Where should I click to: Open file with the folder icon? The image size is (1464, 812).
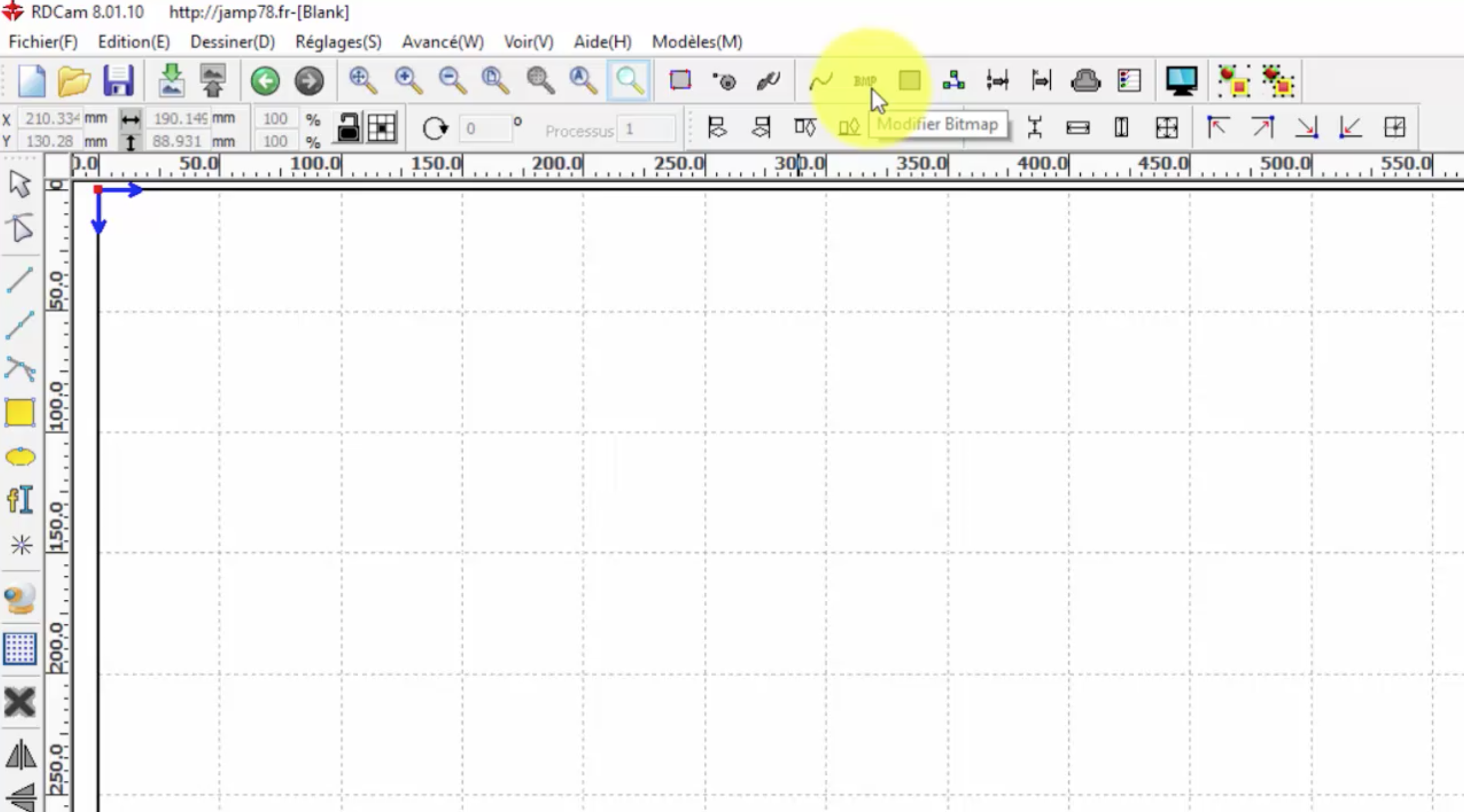pos(74,80)
